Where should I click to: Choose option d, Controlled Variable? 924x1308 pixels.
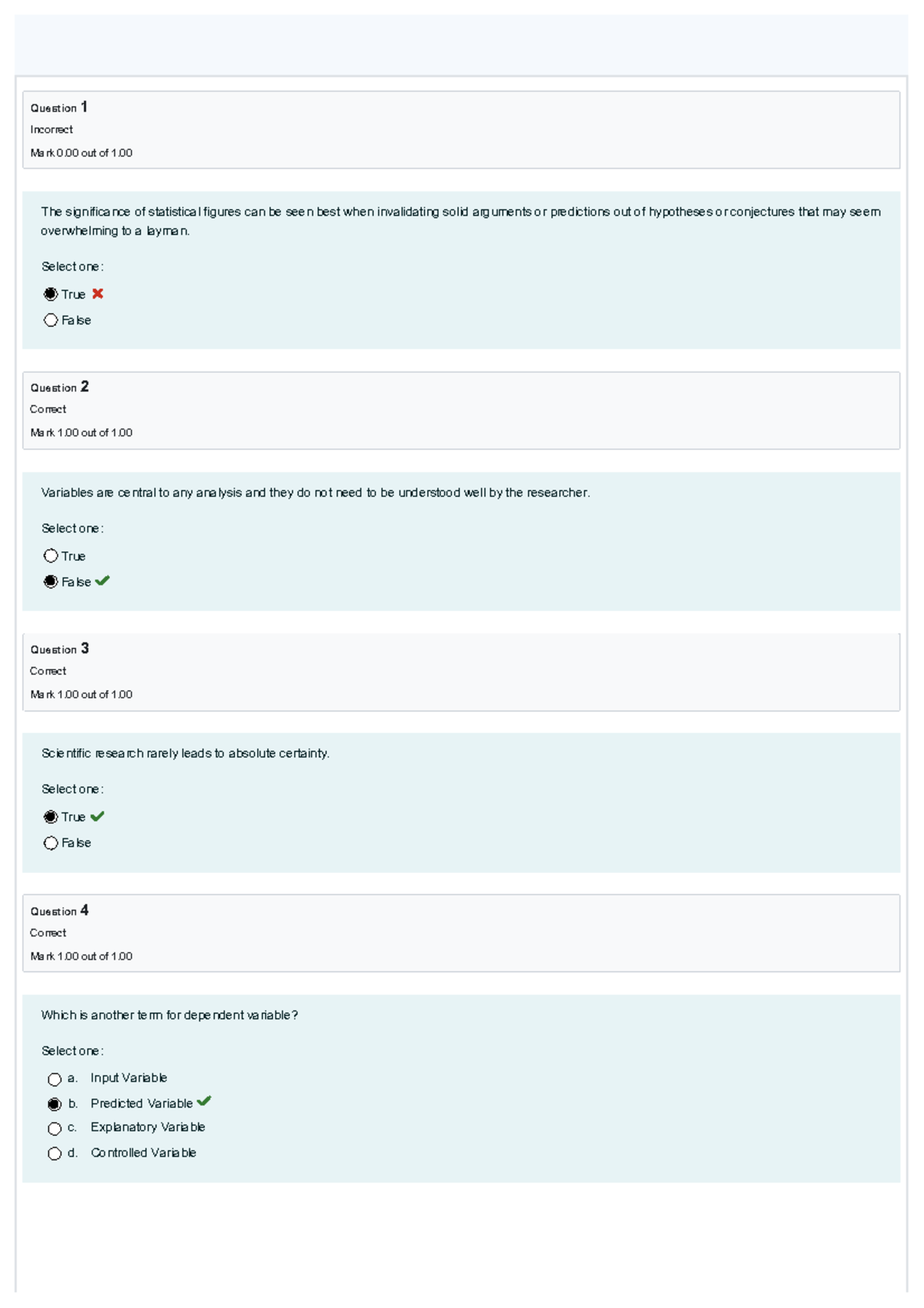point(55,1154)
